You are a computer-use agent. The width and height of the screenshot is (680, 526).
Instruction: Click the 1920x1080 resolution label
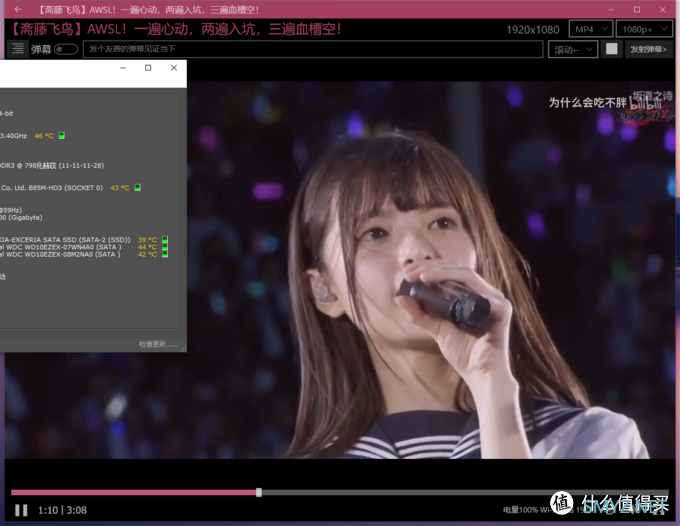coord(533,29)
